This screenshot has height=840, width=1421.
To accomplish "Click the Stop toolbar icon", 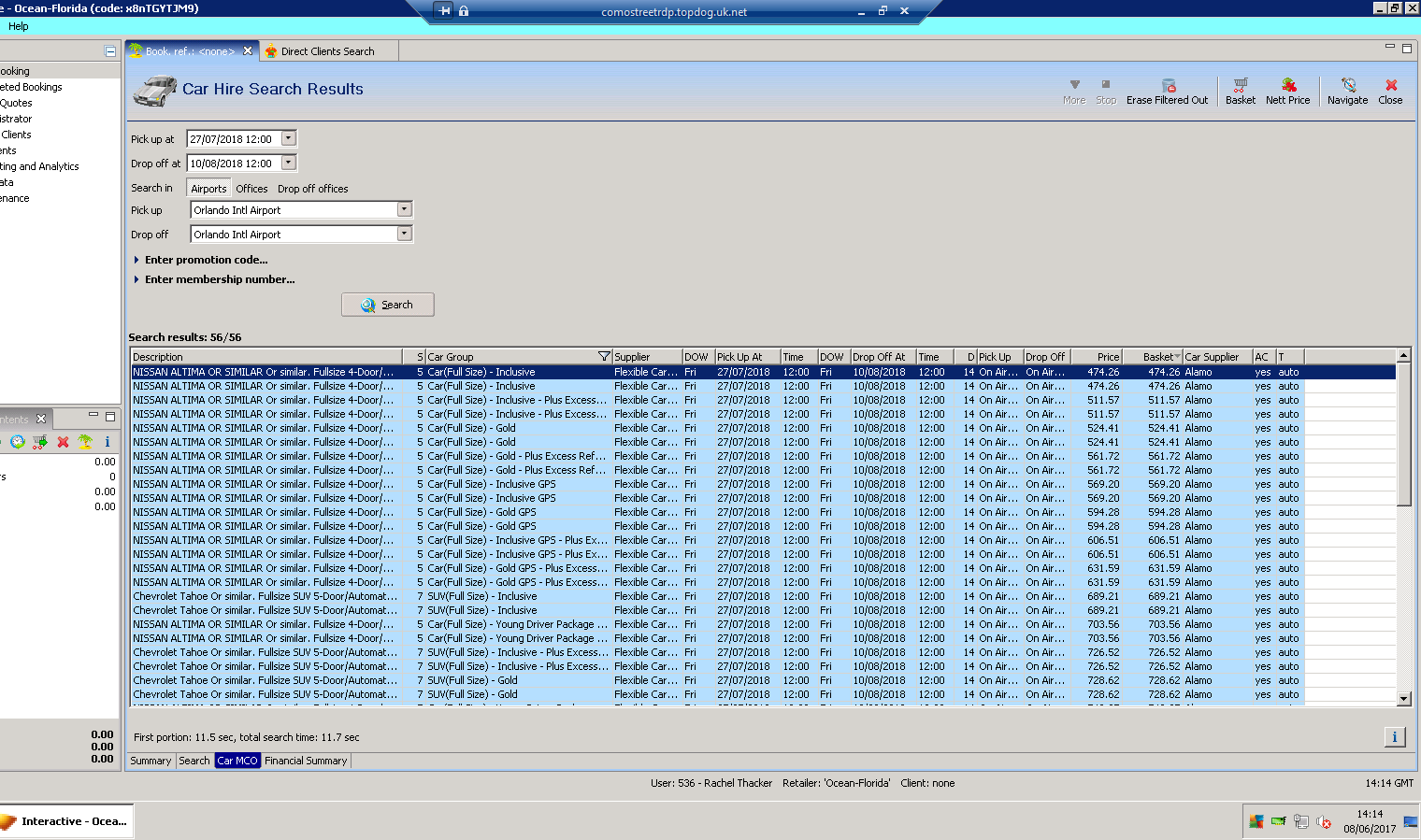I will tap(1106, 92).
